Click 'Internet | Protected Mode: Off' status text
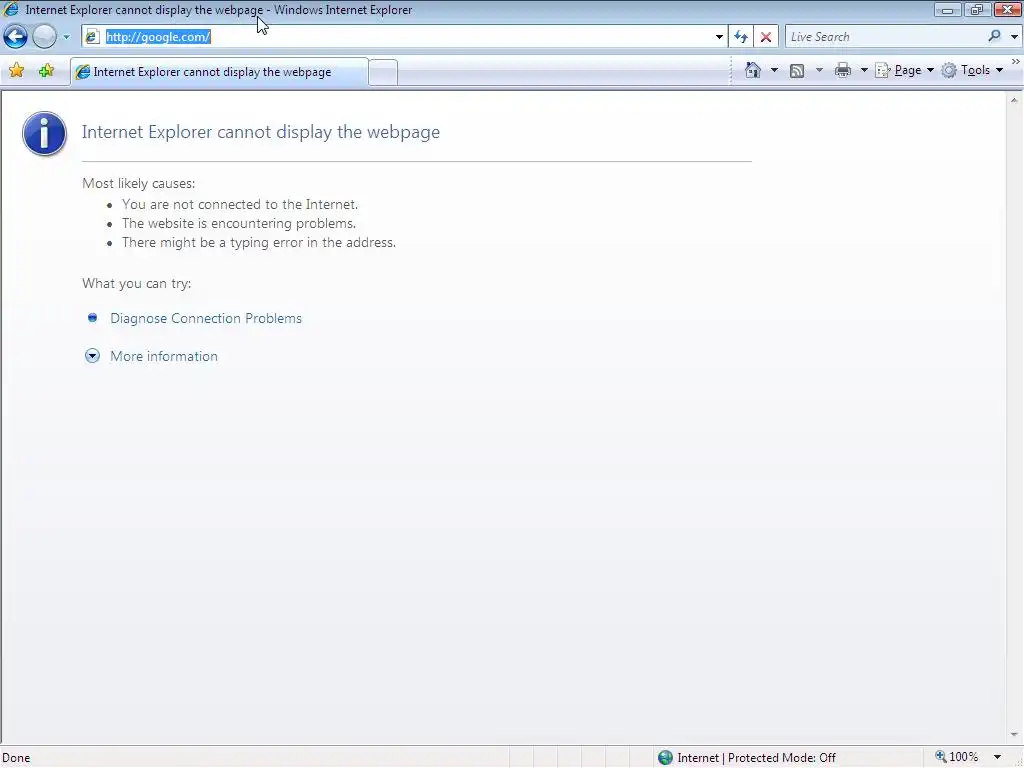 pyautogui.click(x=756, y=758)
